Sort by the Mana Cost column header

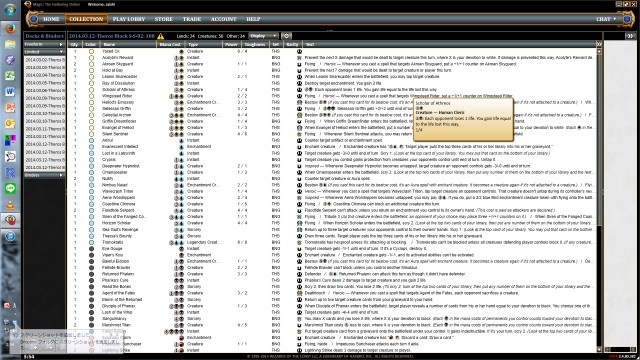coord(171,44)
